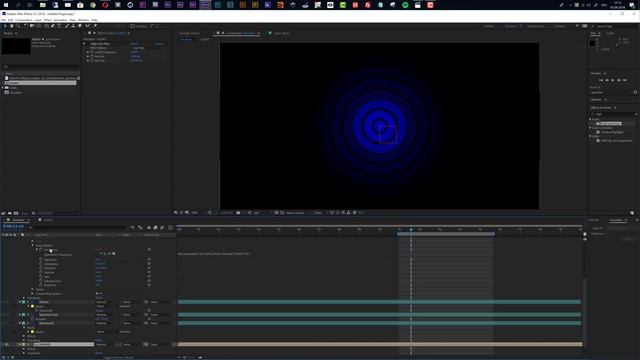This screenshot has height=360, width=640.
Task: Select the Roto Brush tool
Action: click(87, 26)
